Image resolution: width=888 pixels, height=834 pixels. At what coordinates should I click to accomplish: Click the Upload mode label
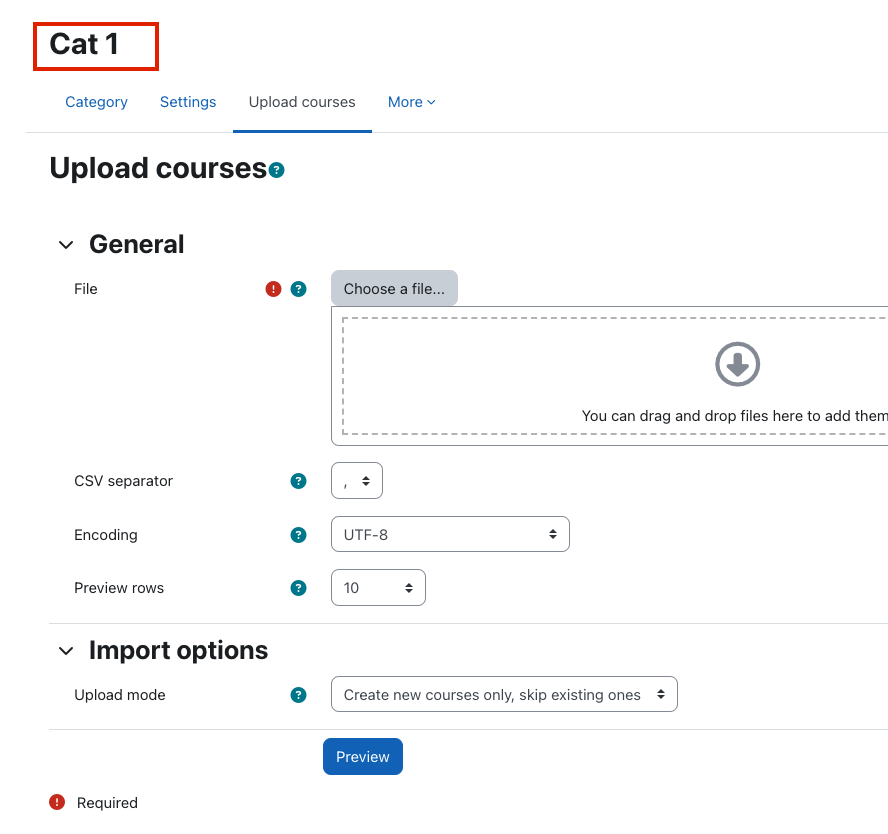[x=120, y=695]
